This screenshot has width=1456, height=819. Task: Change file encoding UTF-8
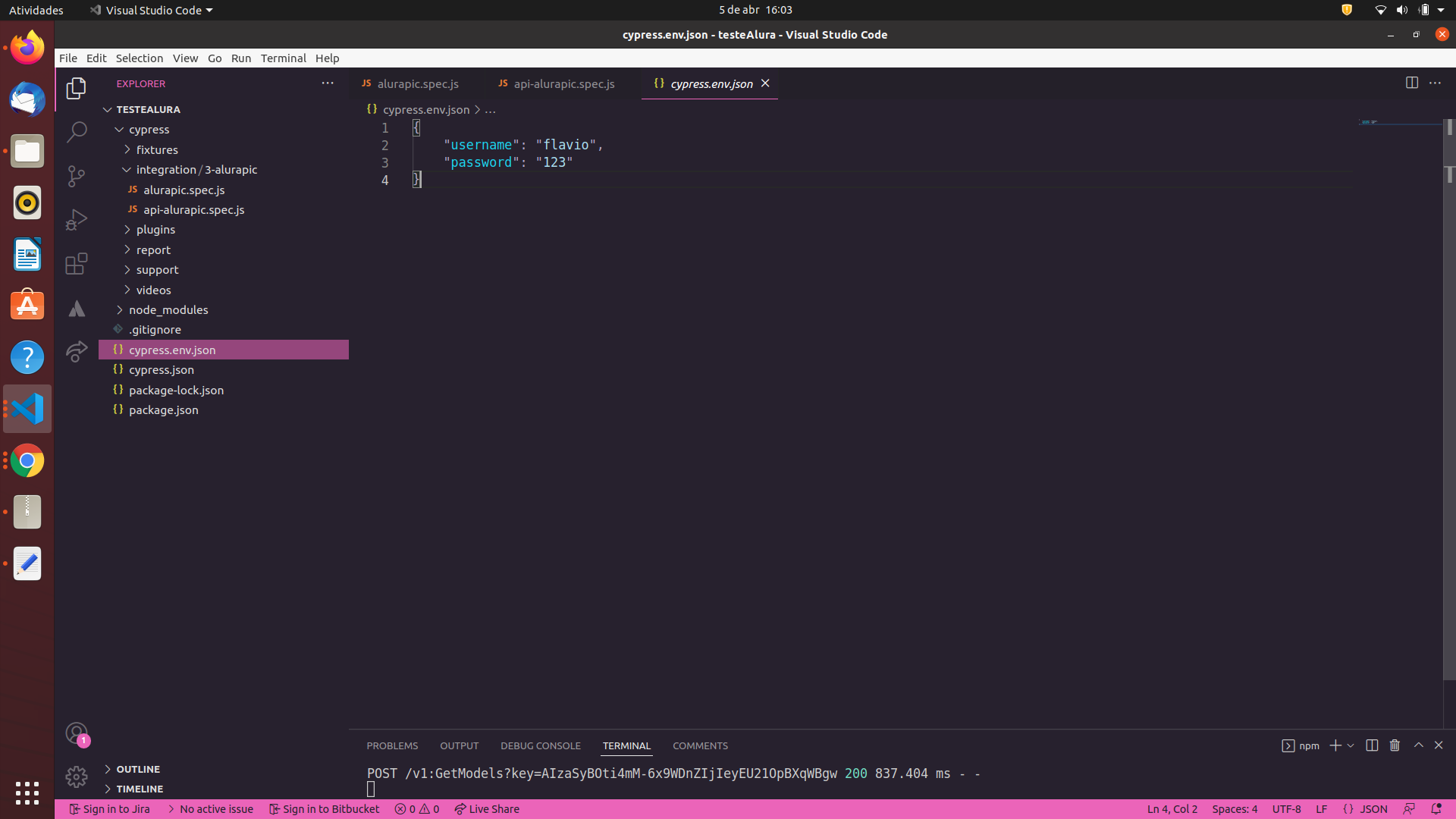click(x=1286, y=809)
